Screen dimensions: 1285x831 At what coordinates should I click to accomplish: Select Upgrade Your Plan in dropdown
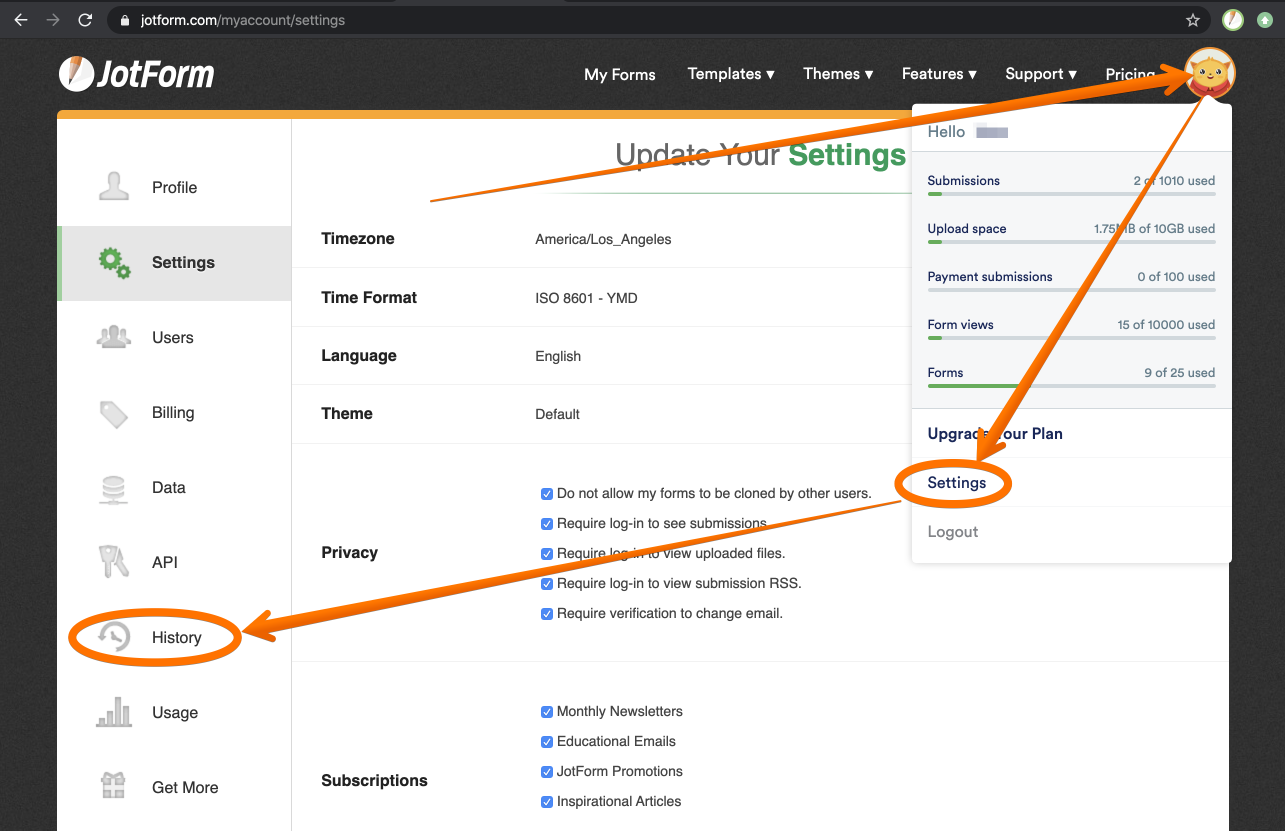[995, 434]
